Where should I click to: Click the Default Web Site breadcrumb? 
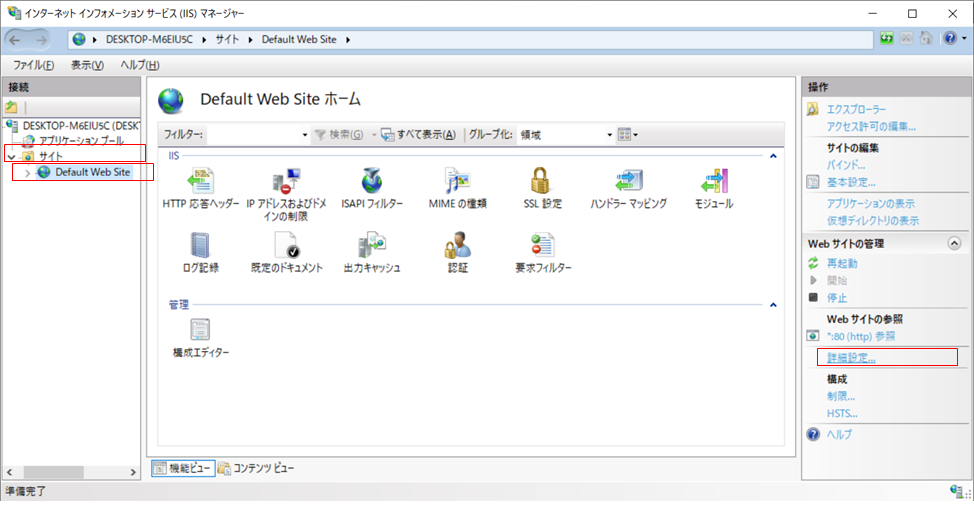tap(299, 40)
